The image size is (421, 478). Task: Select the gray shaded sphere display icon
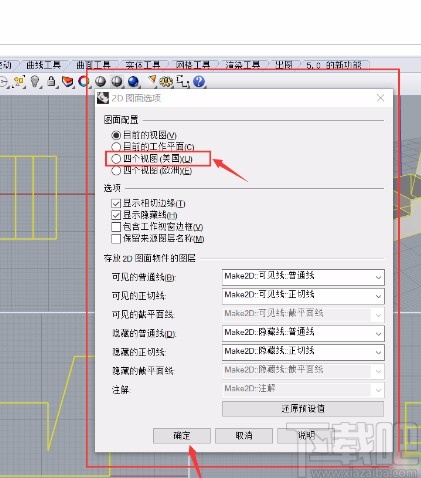point(100,81)
